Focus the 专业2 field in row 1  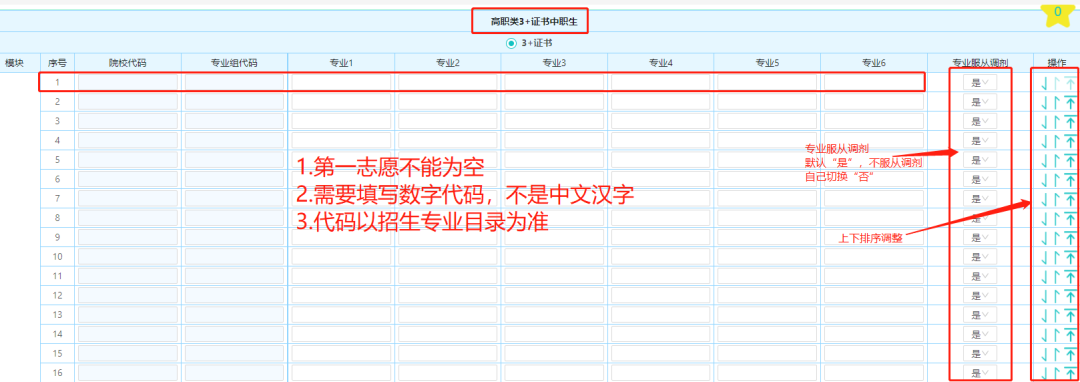[448, 83]
